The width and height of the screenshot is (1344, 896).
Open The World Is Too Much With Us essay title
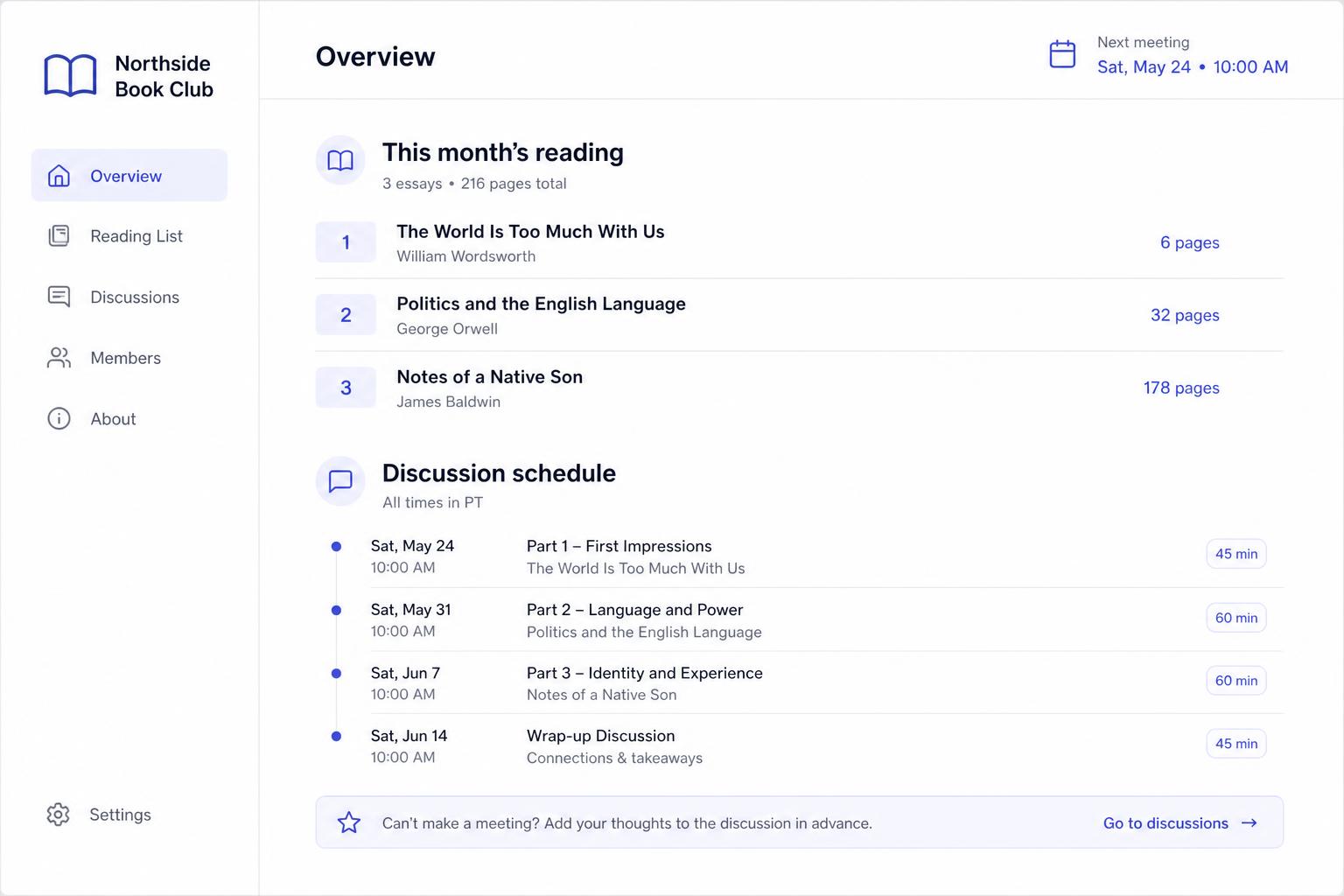point(530,231)
